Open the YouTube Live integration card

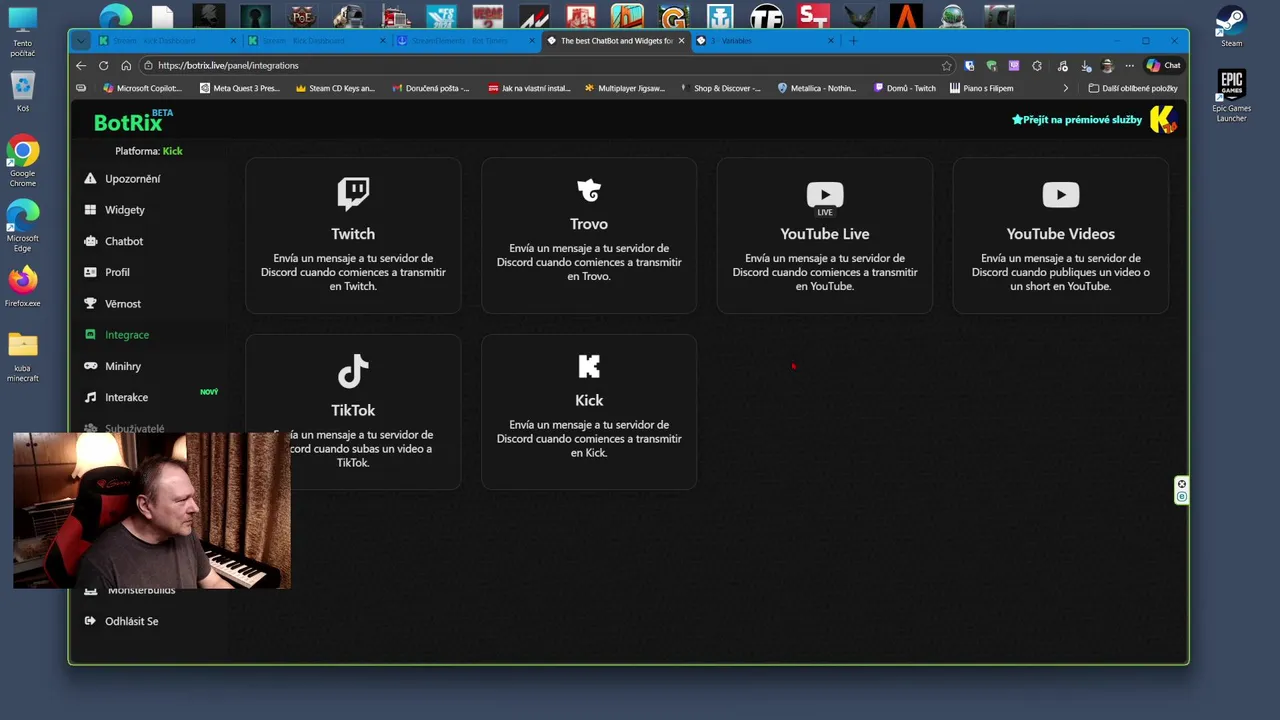[x=825, y=236]
